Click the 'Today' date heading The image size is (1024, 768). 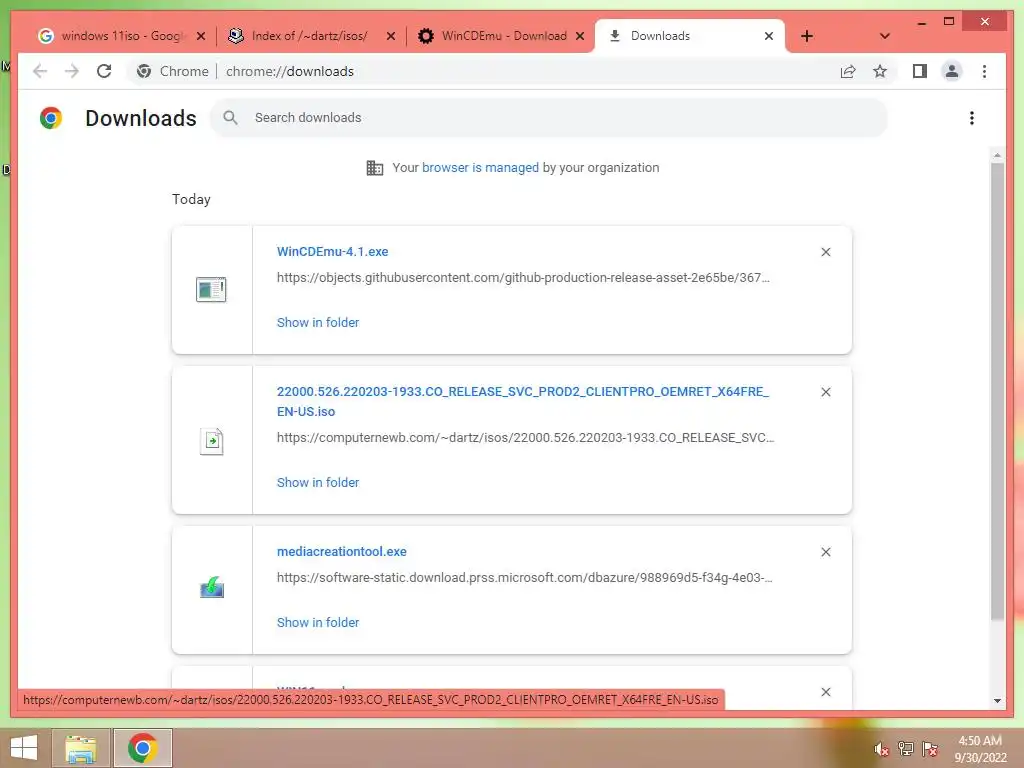point(191,199)
